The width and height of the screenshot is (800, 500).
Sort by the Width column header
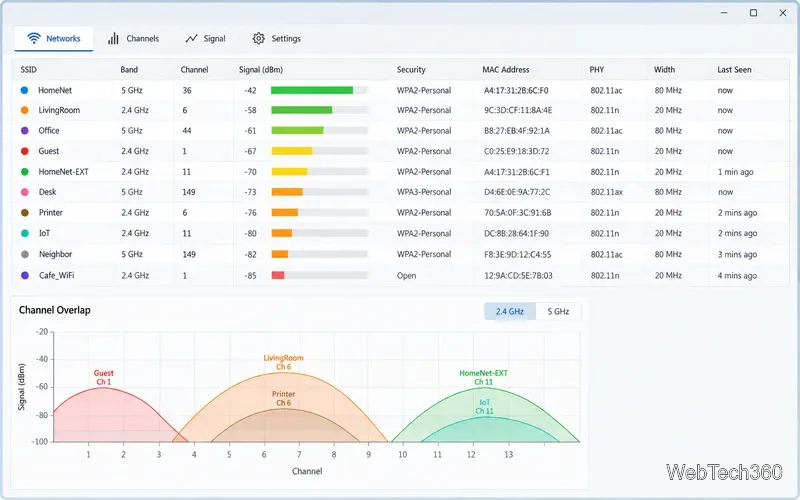click(664, 69)
